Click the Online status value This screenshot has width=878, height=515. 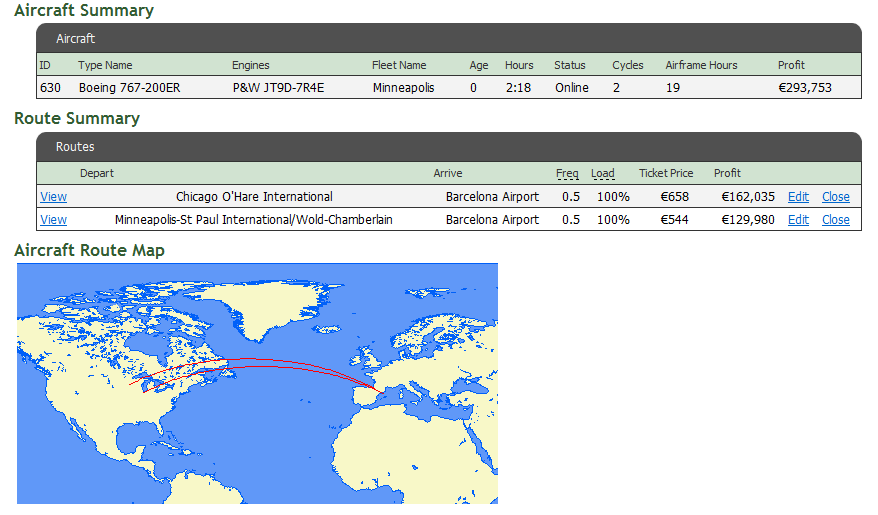click(572, 88)
